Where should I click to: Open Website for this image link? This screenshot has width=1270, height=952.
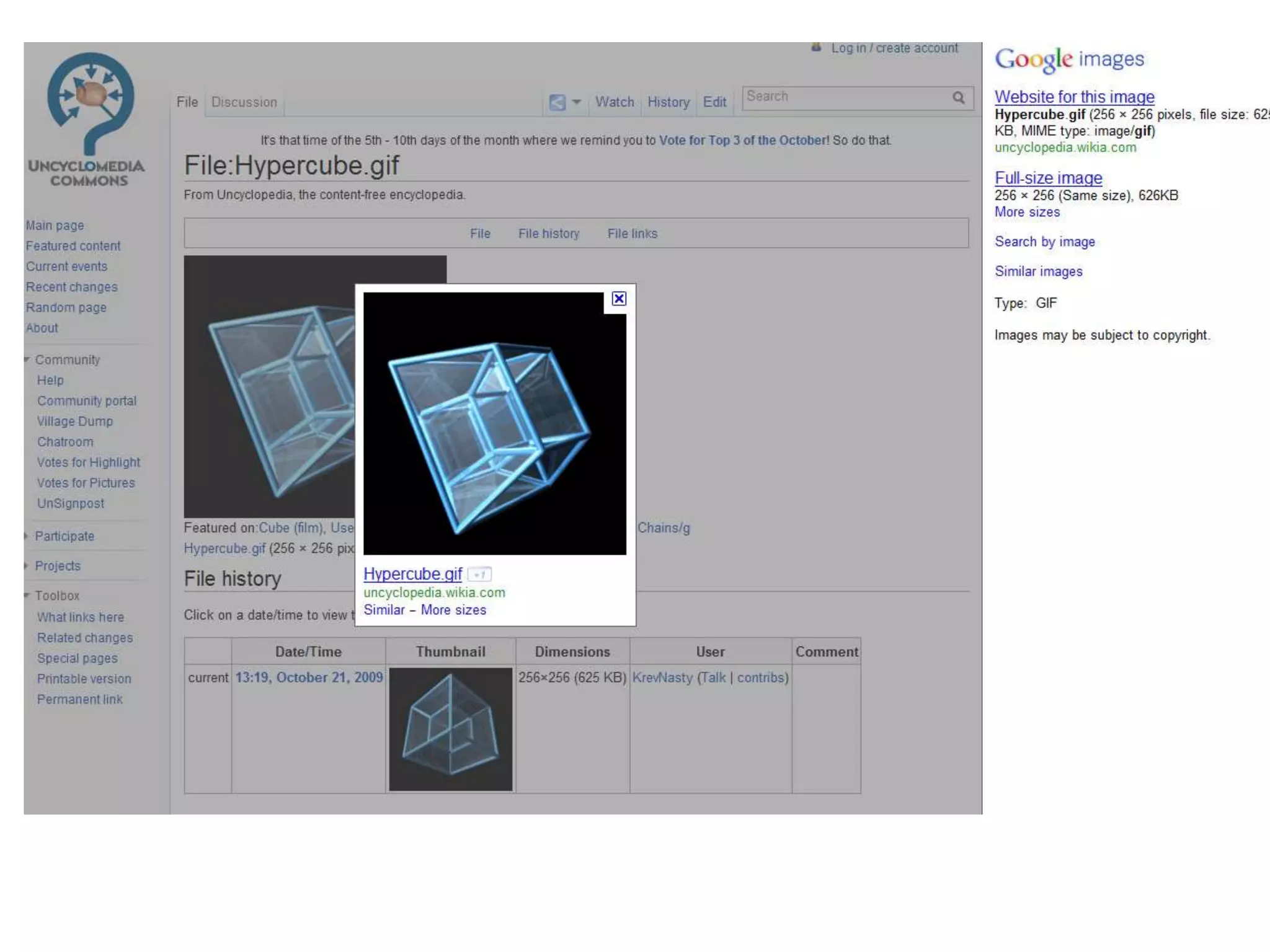pos(1074,97)
